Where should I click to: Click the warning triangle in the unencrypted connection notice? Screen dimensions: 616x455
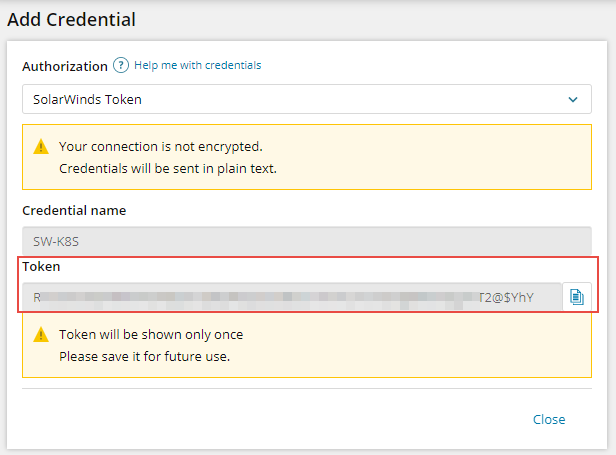40,146
